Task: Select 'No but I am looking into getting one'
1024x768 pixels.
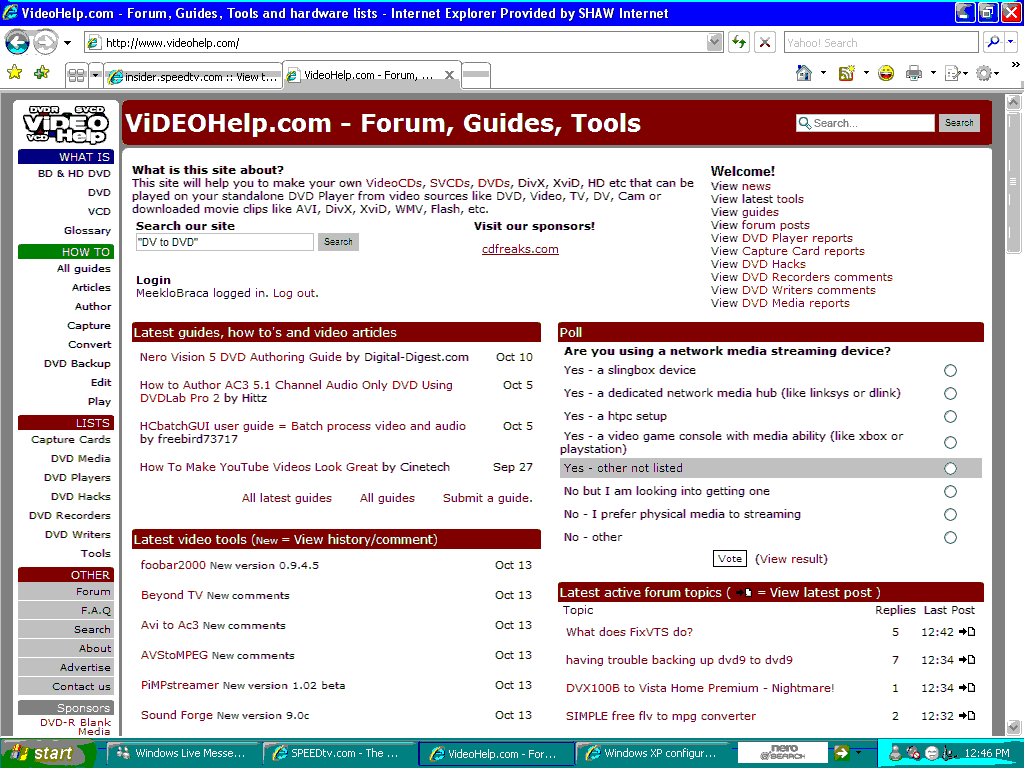Action: tap(950, 492)
